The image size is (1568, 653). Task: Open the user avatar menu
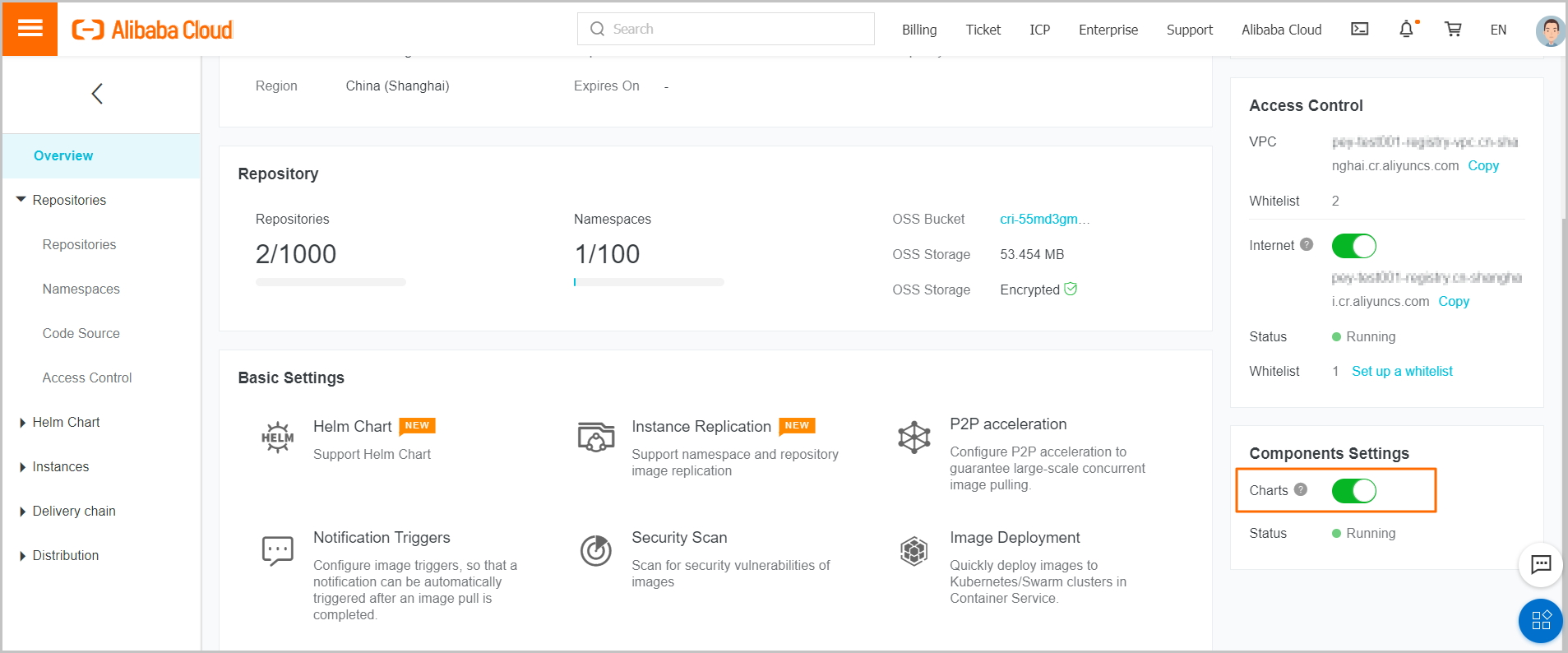(x=1550, y=31)
